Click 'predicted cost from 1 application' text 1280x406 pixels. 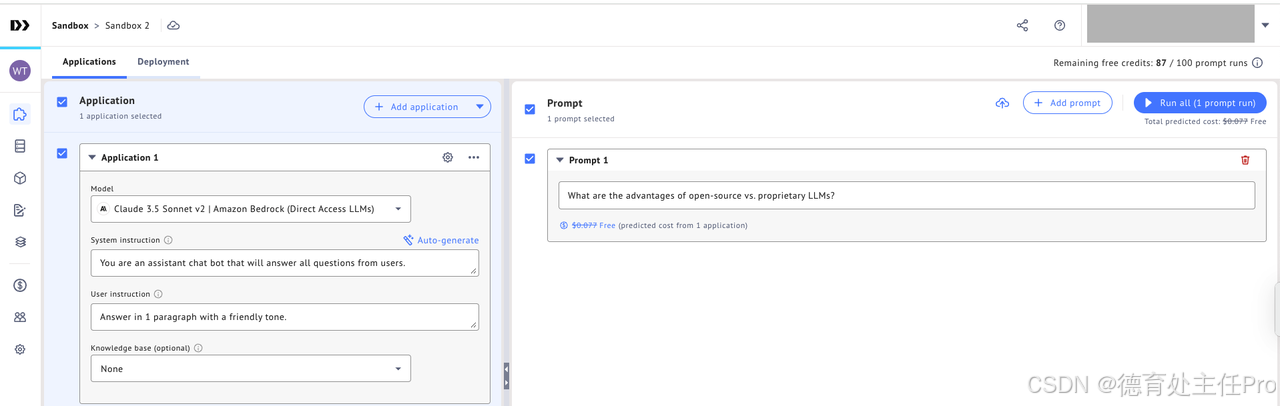[683, 225]
